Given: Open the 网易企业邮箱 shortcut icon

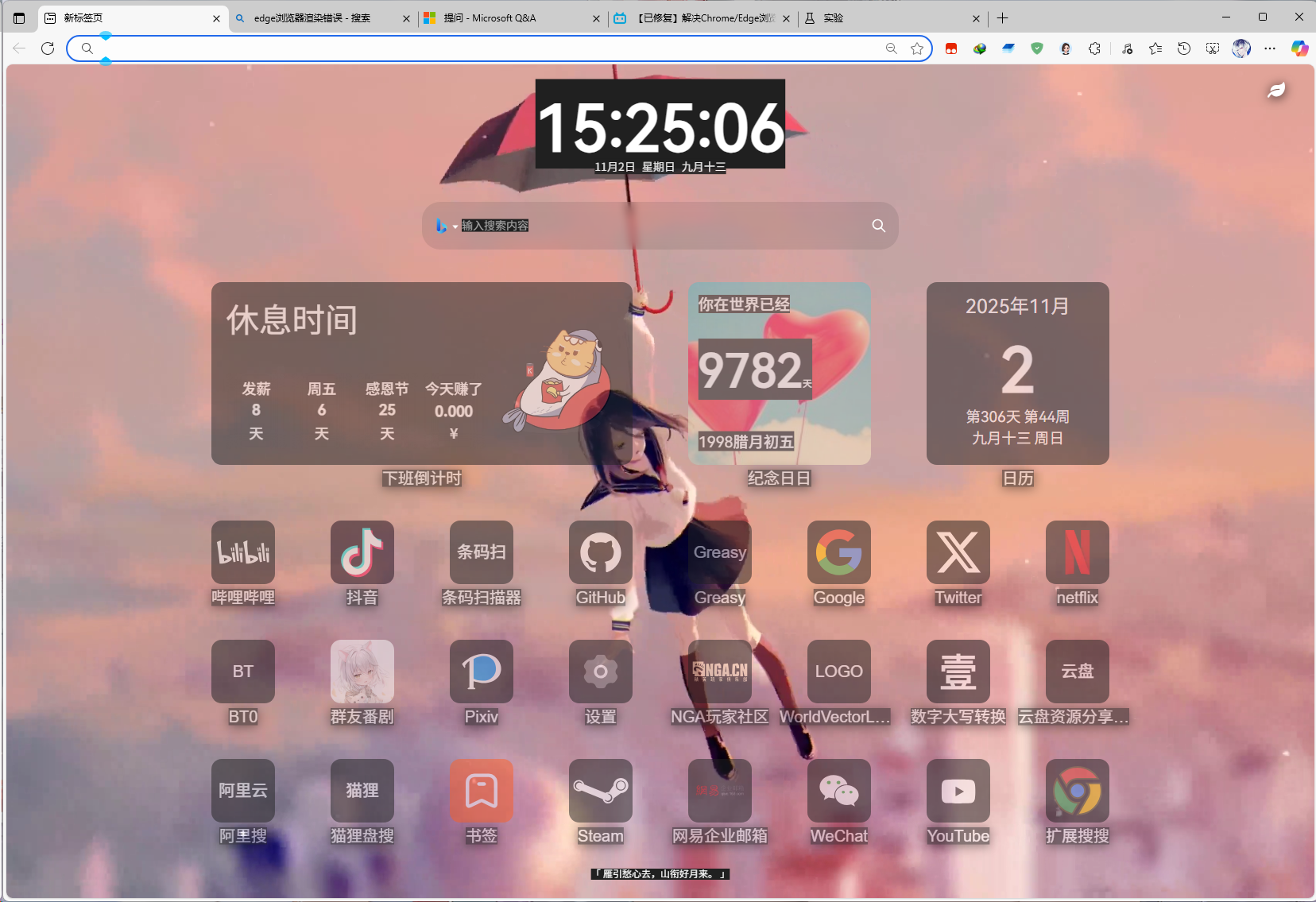Looking at the screenshot, I should click(720, 791).
